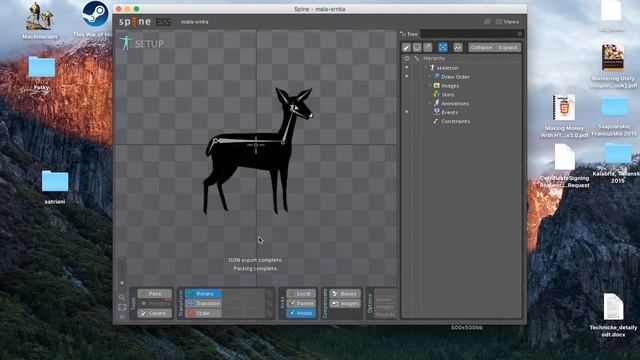
Task: Select the Tree panel tab
Action: pyautogui.click(x=409, y=34)
